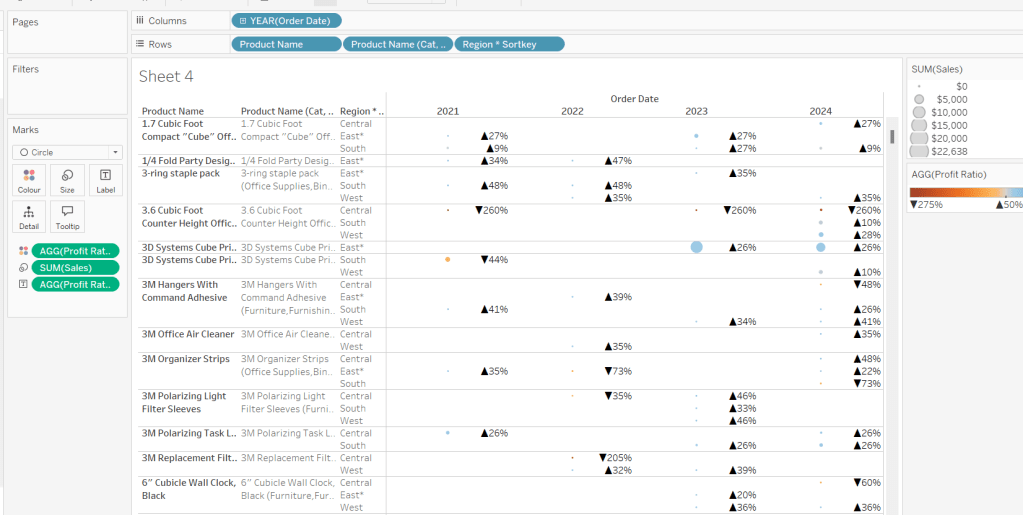Click the 2023 year column header
Viewport: 1023px width, 515px height.
coord(696,111)
